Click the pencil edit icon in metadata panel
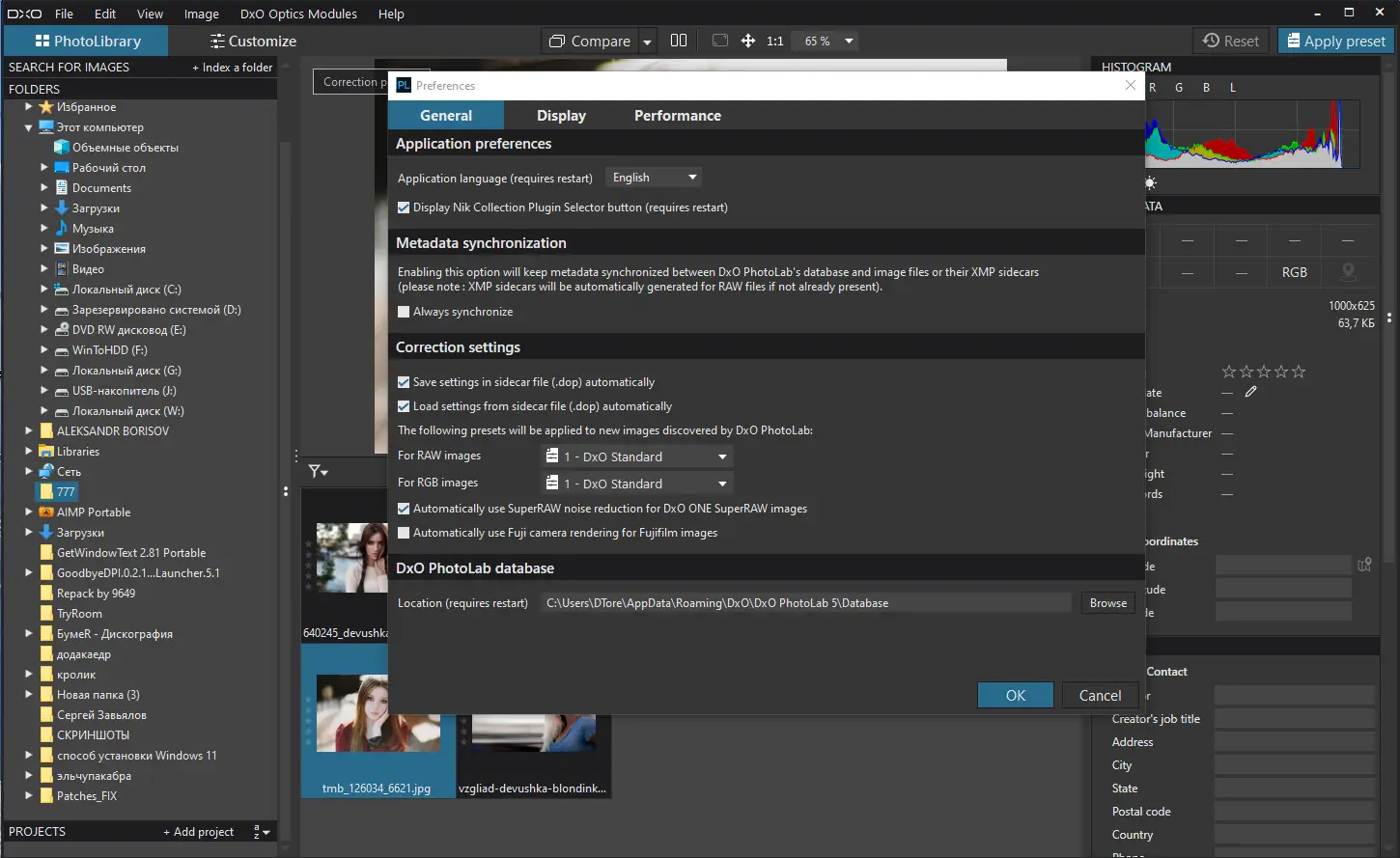Viewport: 1400px width, 858px height. [1250, 392]
